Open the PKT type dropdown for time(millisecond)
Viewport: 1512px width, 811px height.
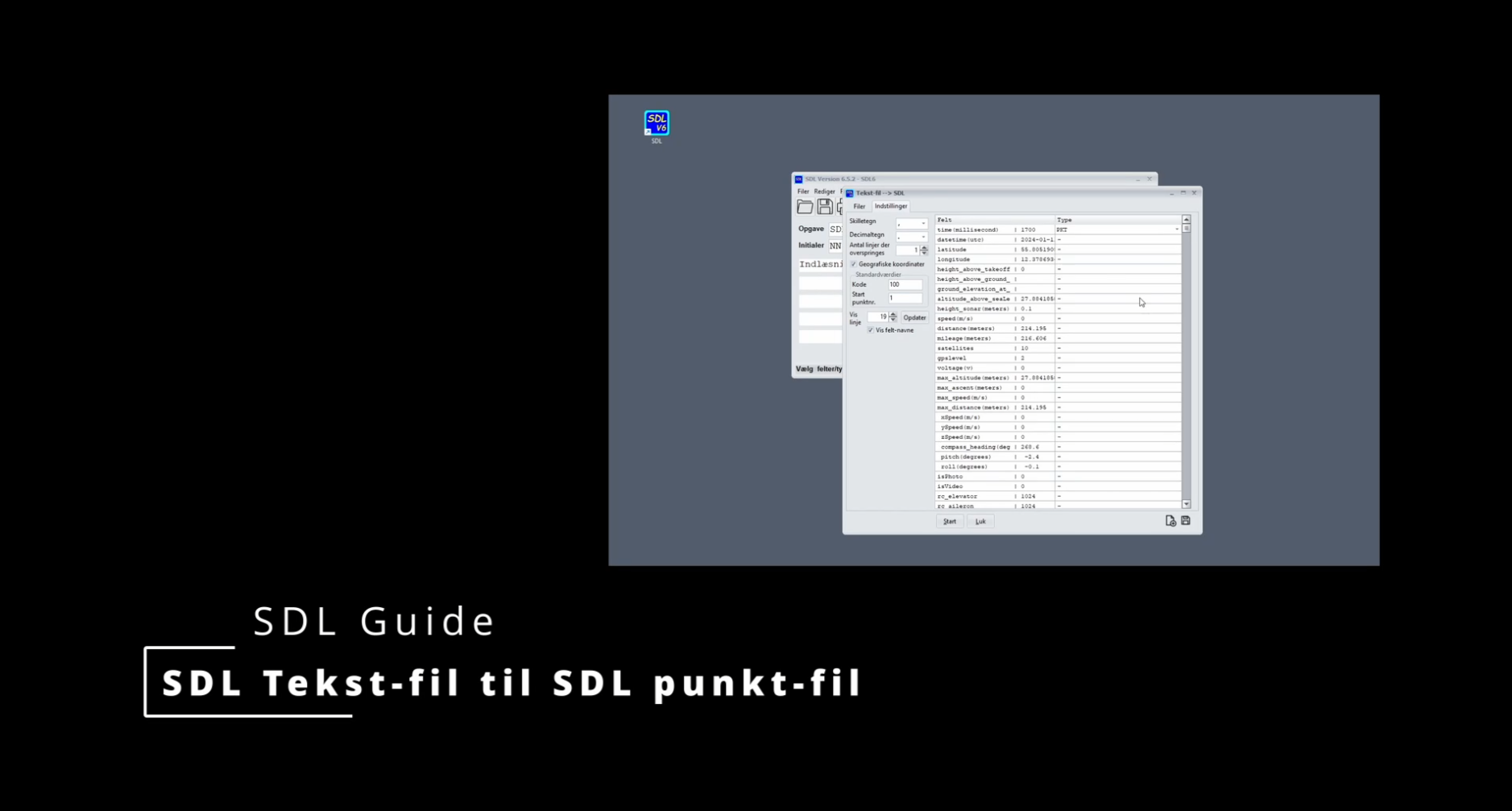click(x=1177, y=230)
